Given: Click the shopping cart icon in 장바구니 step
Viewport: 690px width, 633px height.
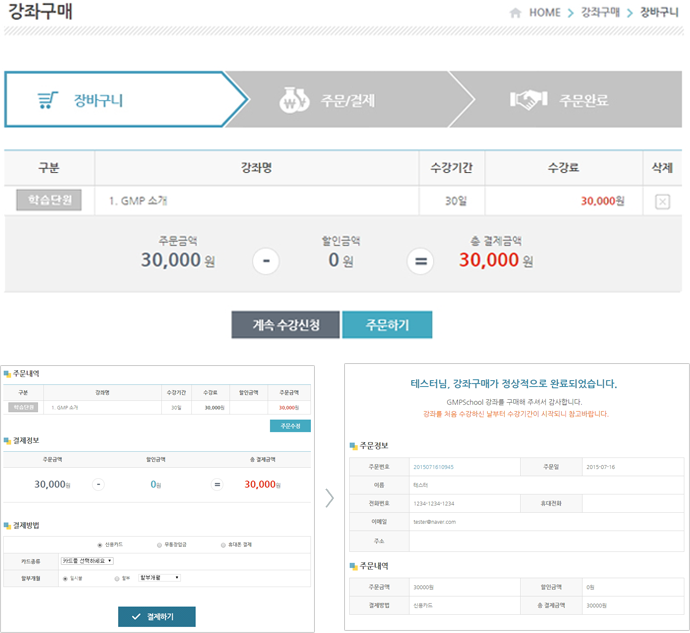Looking at the screenshot, I should 48,100.
